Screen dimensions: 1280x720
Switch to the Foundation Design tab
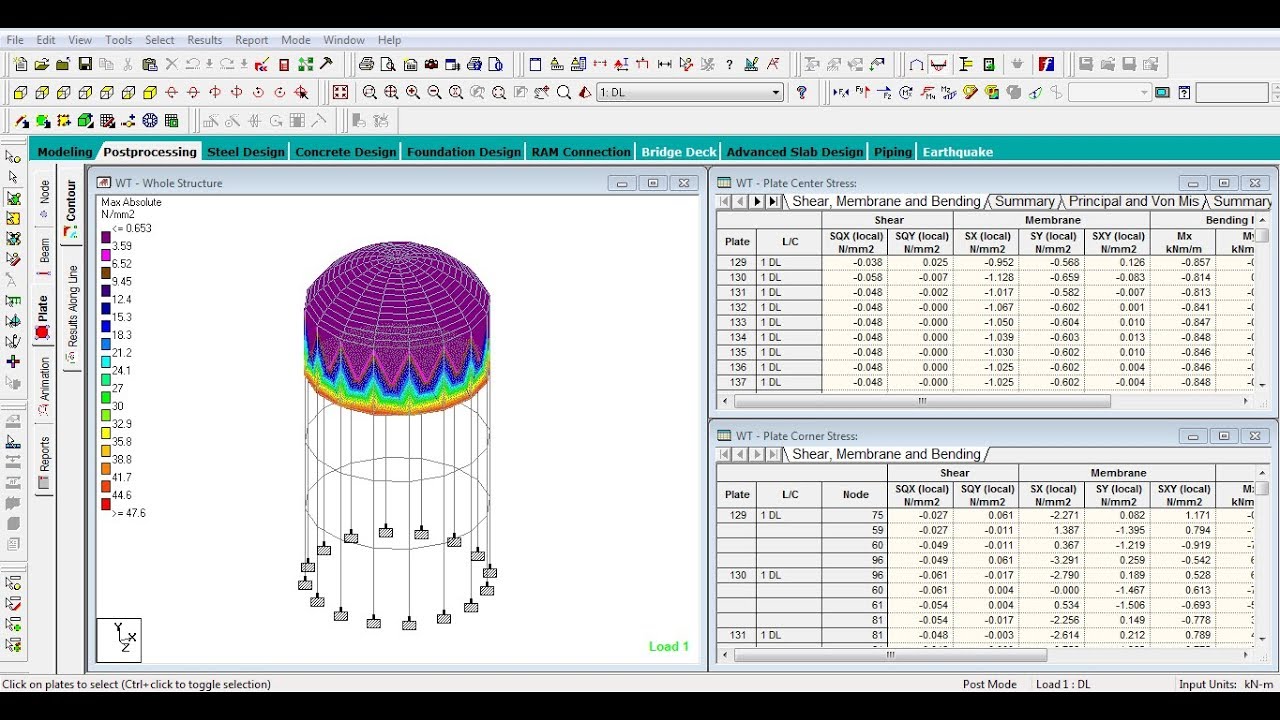(464, 152)
